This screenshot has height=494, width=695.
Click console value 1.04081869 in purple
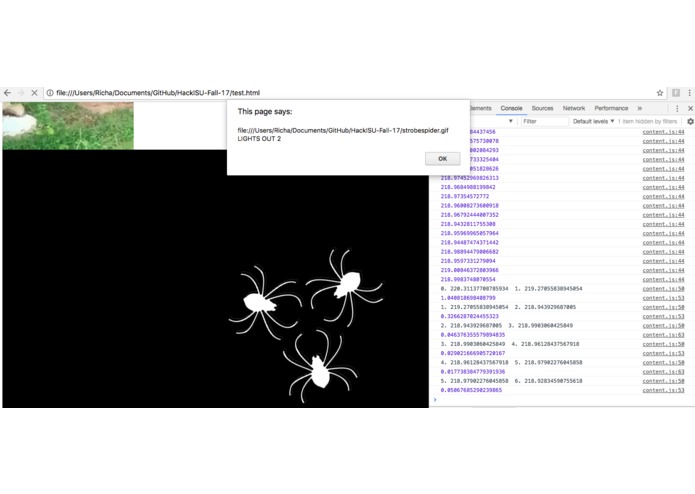click(468, 298)
